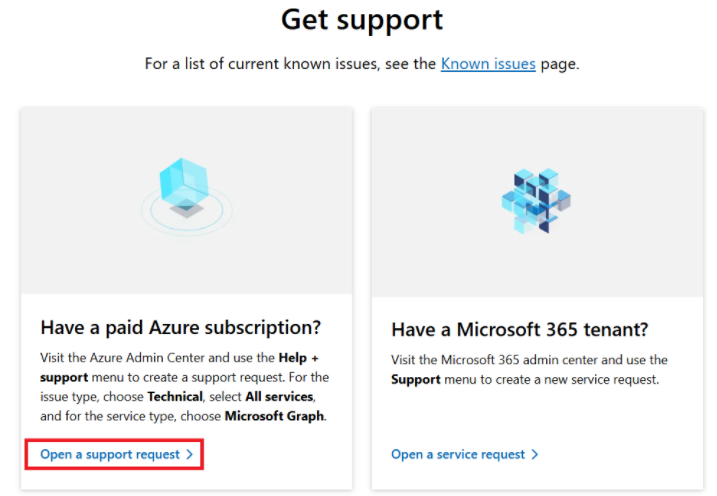The height and width of the screenshot is (496, 717).
Task: Click Have a paid Azure subscription heading
Action: point(181,327)
